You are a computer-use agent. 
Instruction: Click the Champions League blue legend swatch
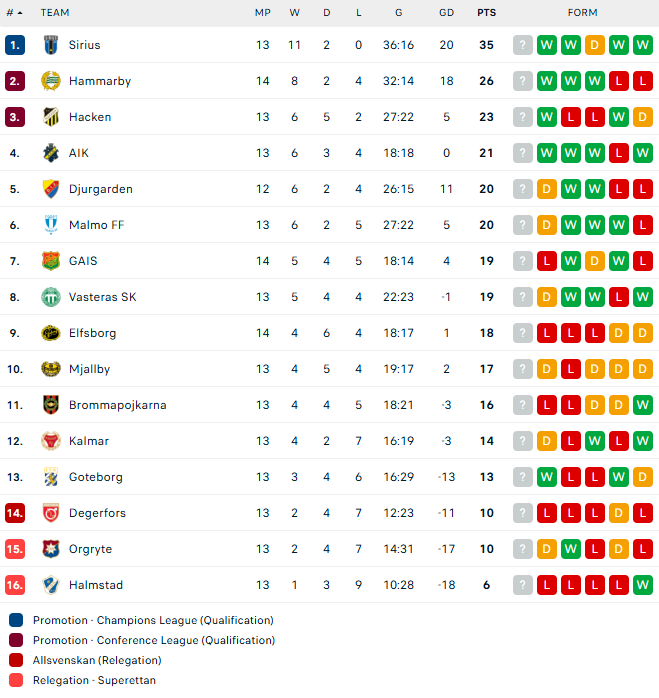[16, 620]
